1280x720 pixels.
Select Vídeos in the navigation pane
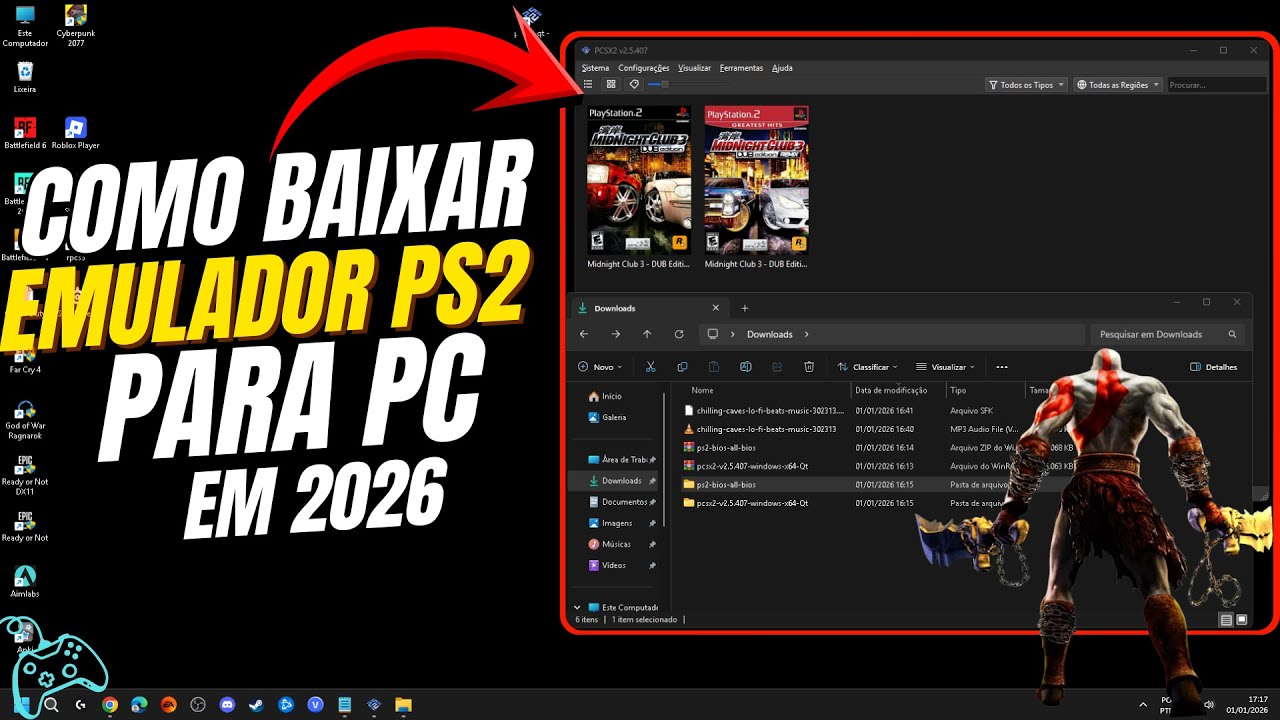pyautogui.click(x=613, y=565)
